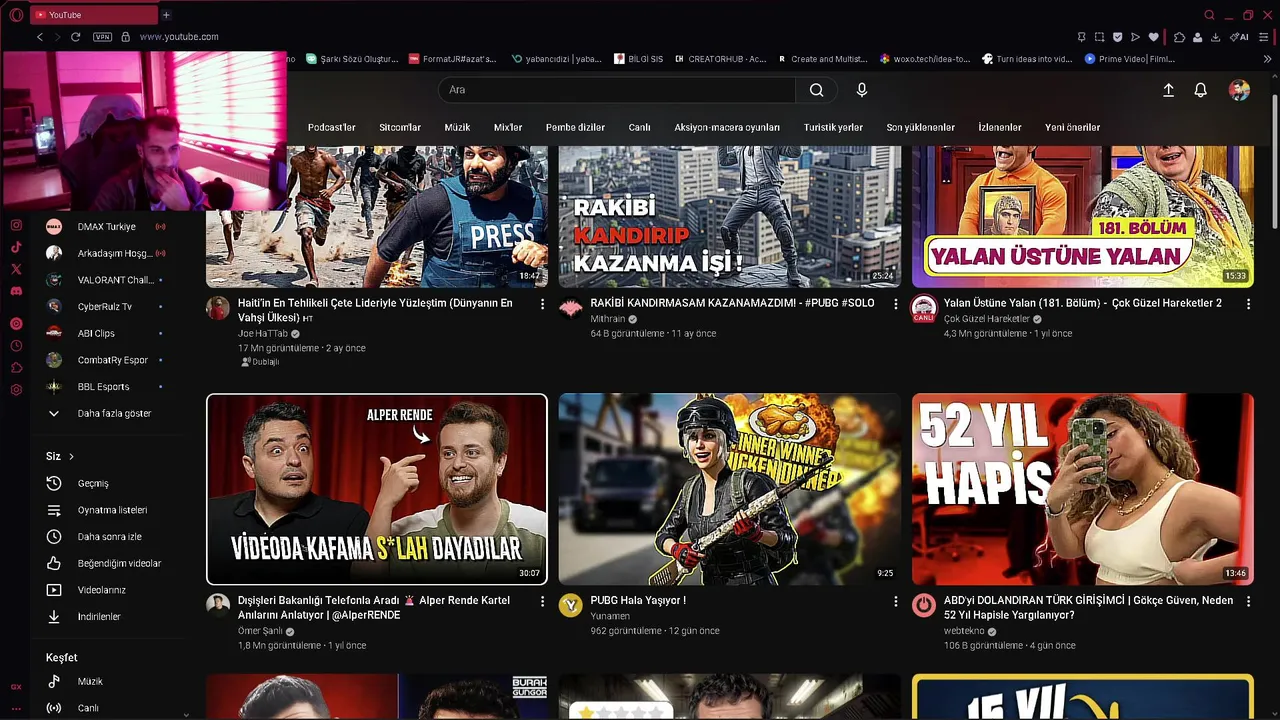Select the Son yüklenenler filter chip

click(x=920, y=128)
